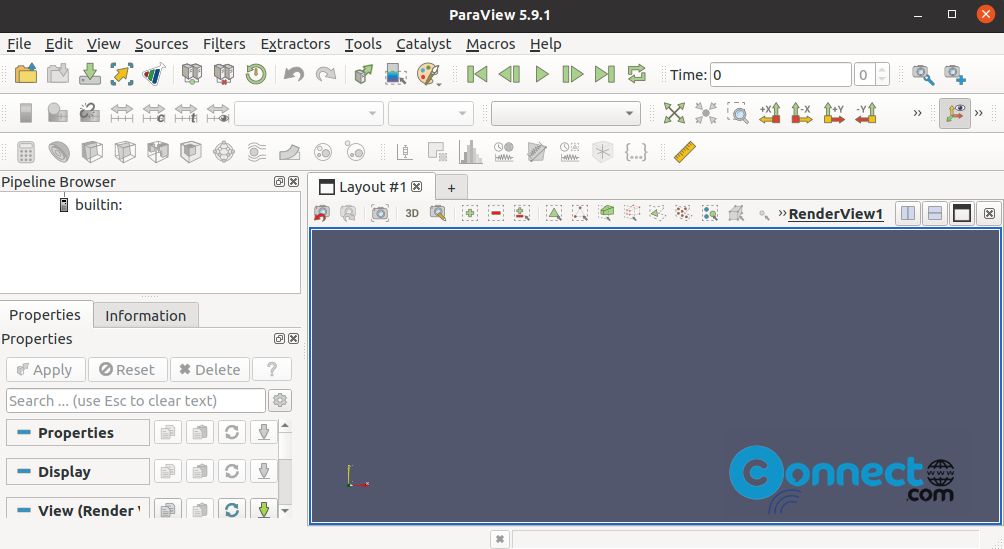Jump to the first frame
1004x549 pixels.
tap(477, 74)
